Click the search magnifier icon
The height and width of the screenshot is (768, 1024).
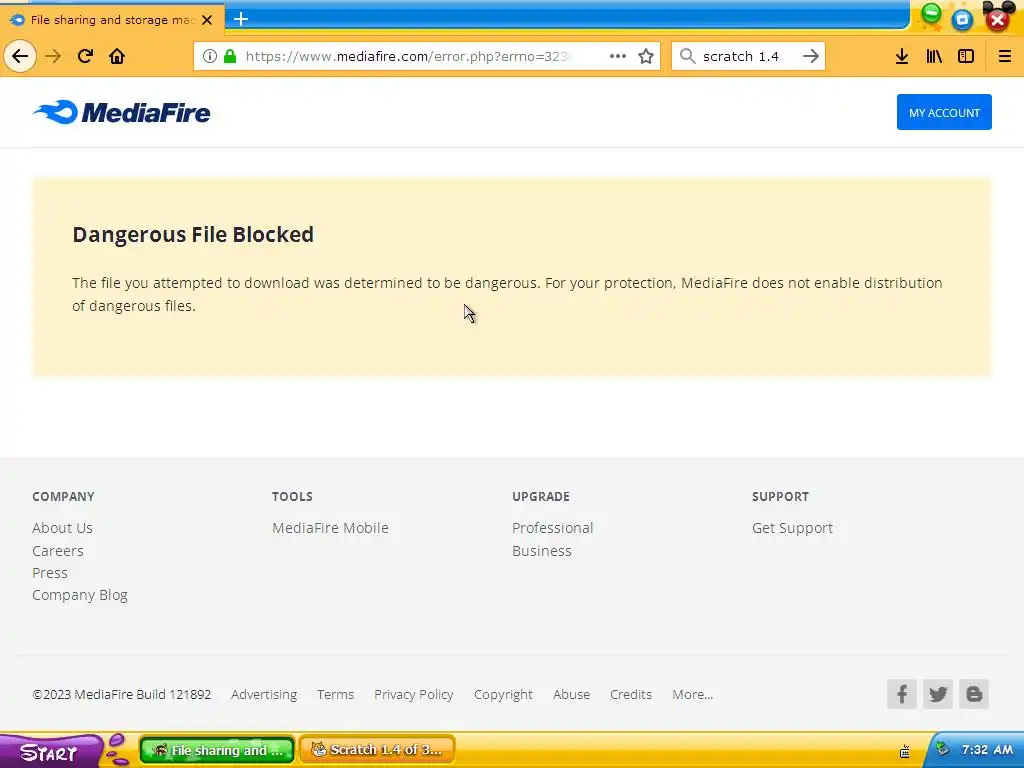pos(687,56)
